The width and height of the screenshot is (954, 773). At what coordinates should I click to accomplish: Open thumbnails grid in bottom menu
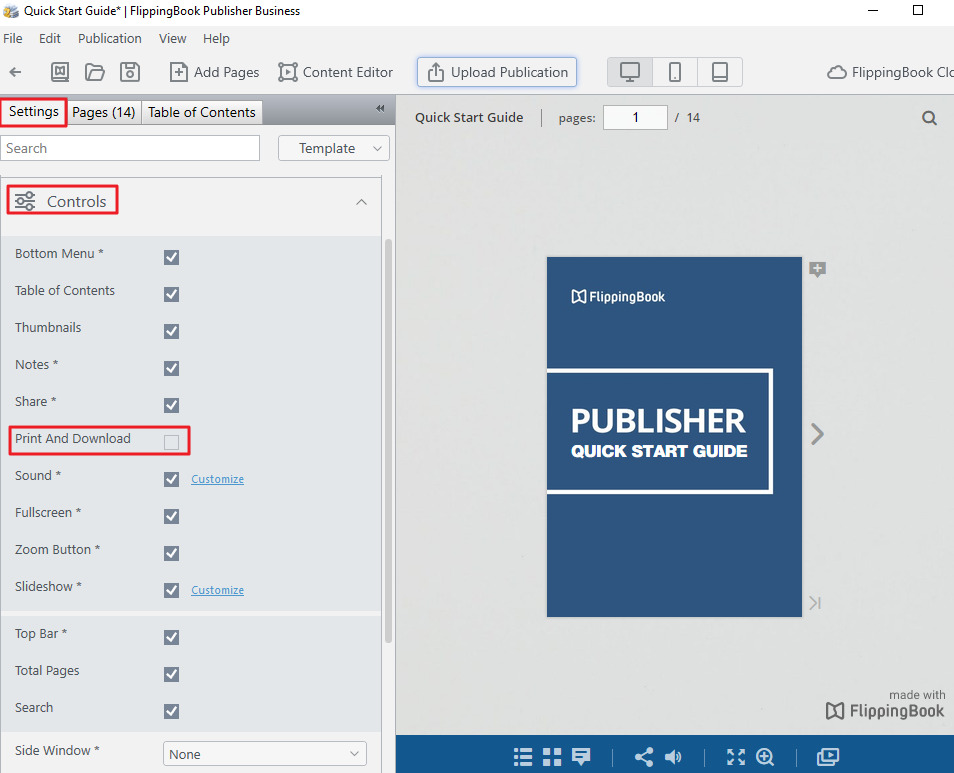[552, 757]
